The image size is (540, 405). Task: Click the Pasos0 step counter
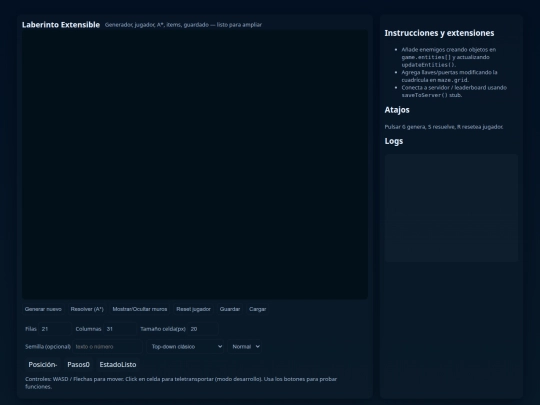78,364
